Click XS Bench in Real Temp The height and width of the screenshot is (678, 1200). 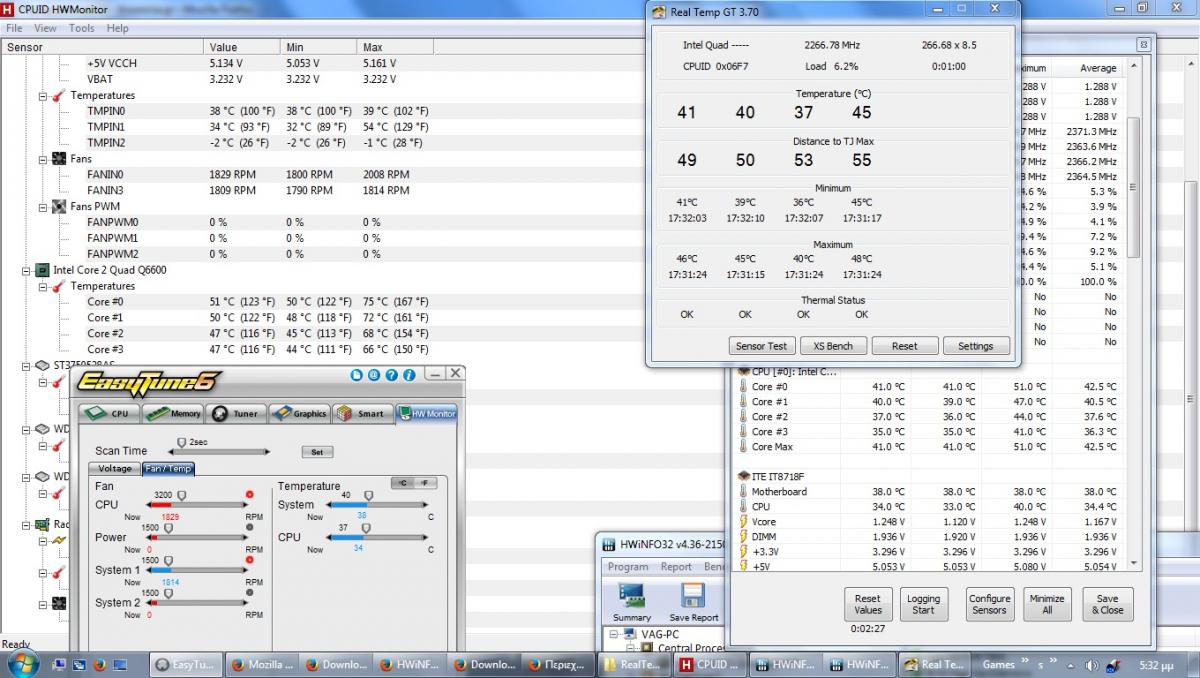833,346
